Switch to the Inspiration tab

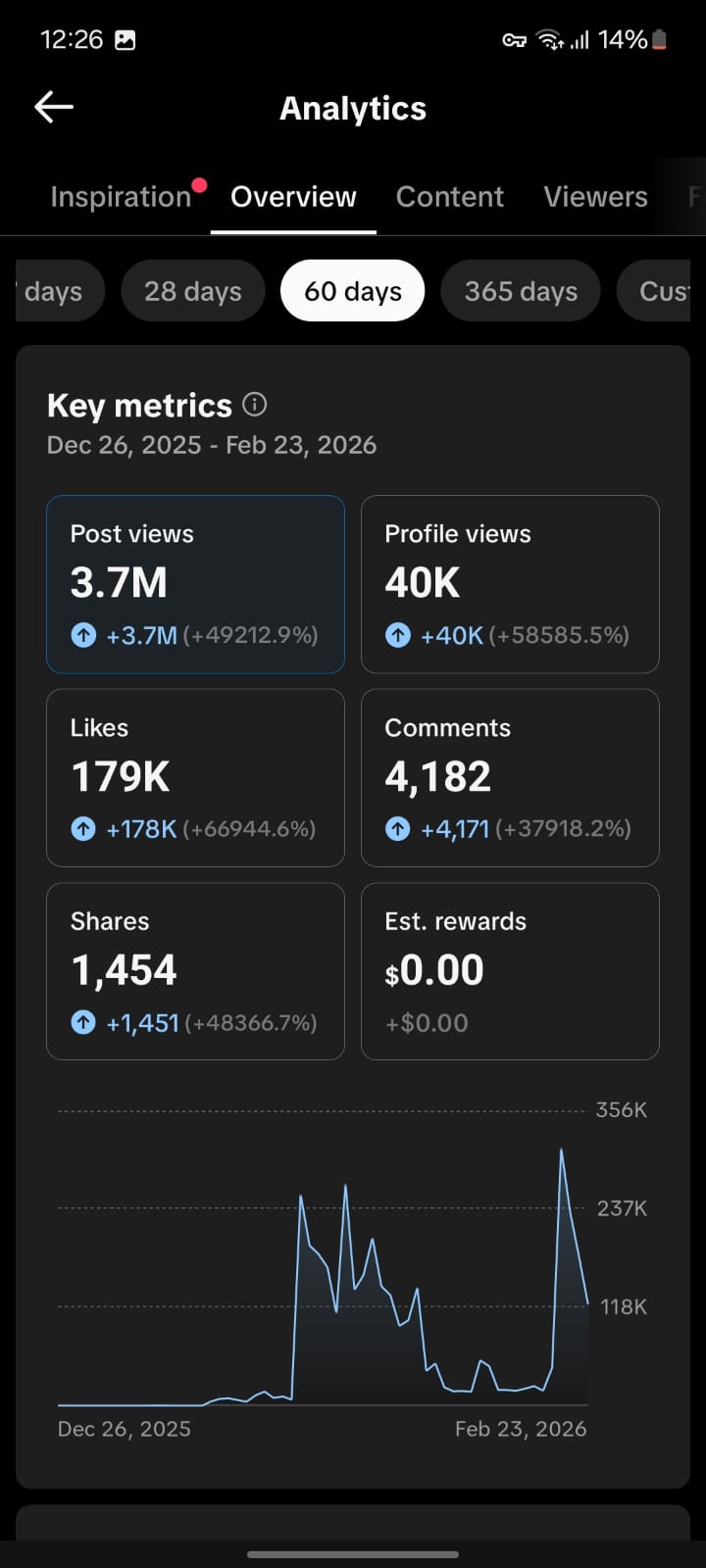pyautogui.click(x=121, y=197)
